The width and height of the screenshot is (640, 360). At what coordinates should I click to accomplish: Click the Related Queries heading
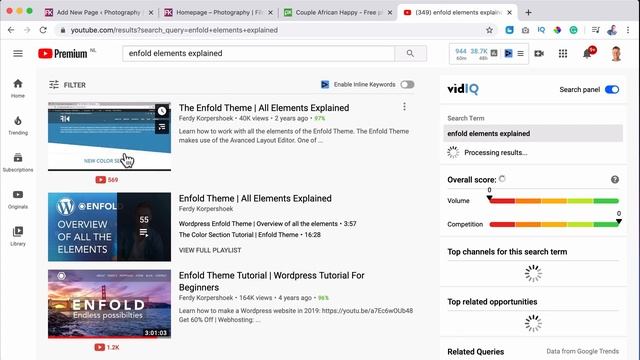tap(476, 351)
